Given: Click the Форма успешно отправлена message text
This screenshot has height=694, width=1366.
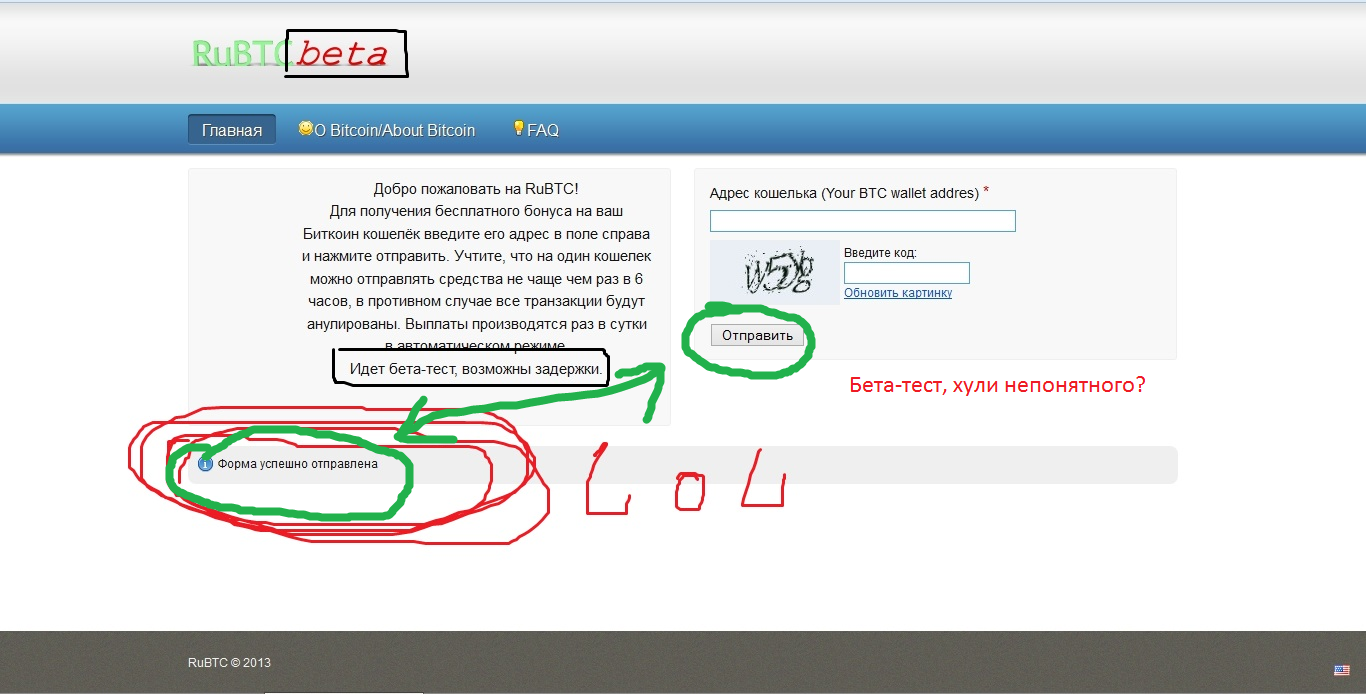Looking at the screenshot, I should click(x=298, y=465).
